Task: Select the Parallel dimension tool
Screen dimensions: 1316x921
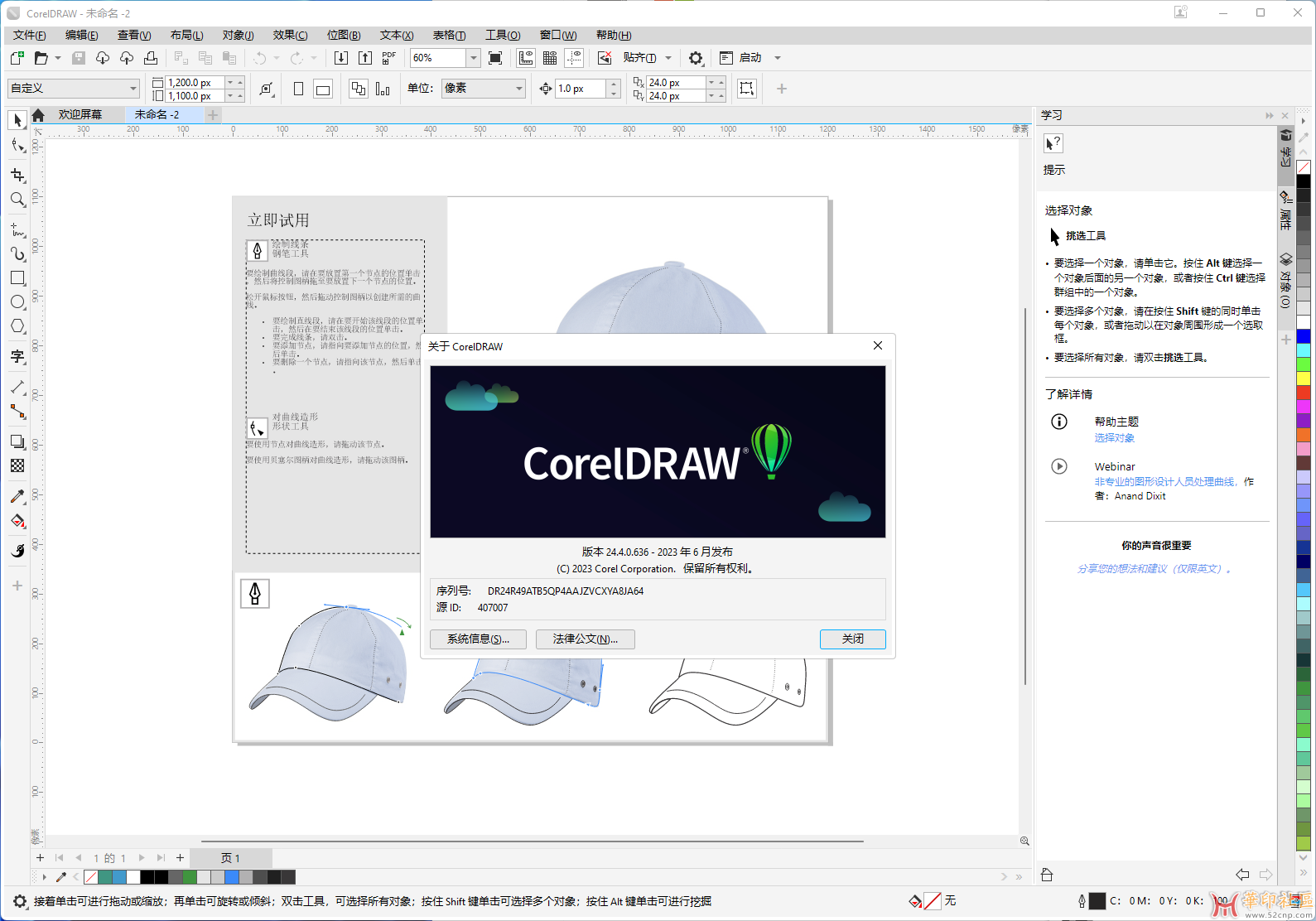Action: (17, 387)
